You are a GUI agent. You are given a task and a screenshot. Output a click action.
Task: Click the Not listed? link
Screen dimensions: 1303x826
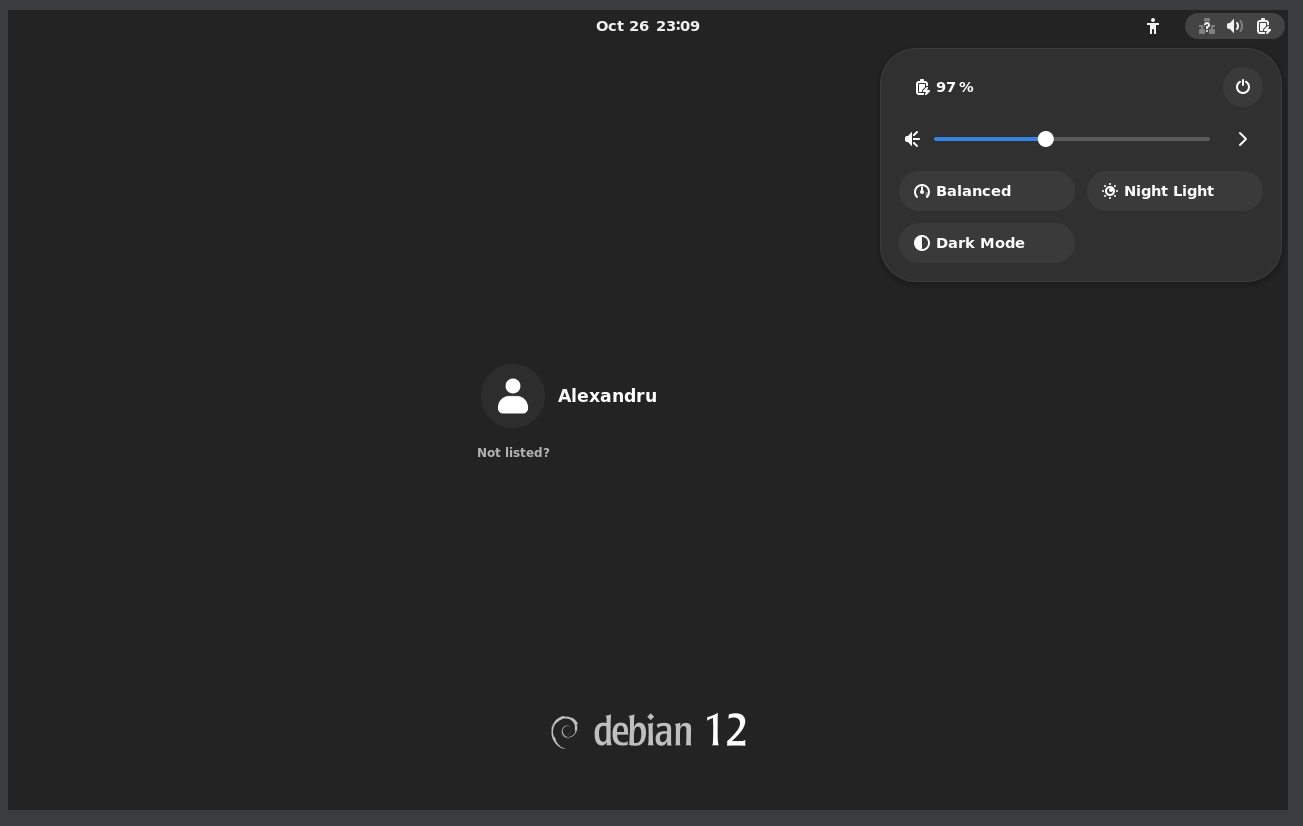(x=513, y=452)
